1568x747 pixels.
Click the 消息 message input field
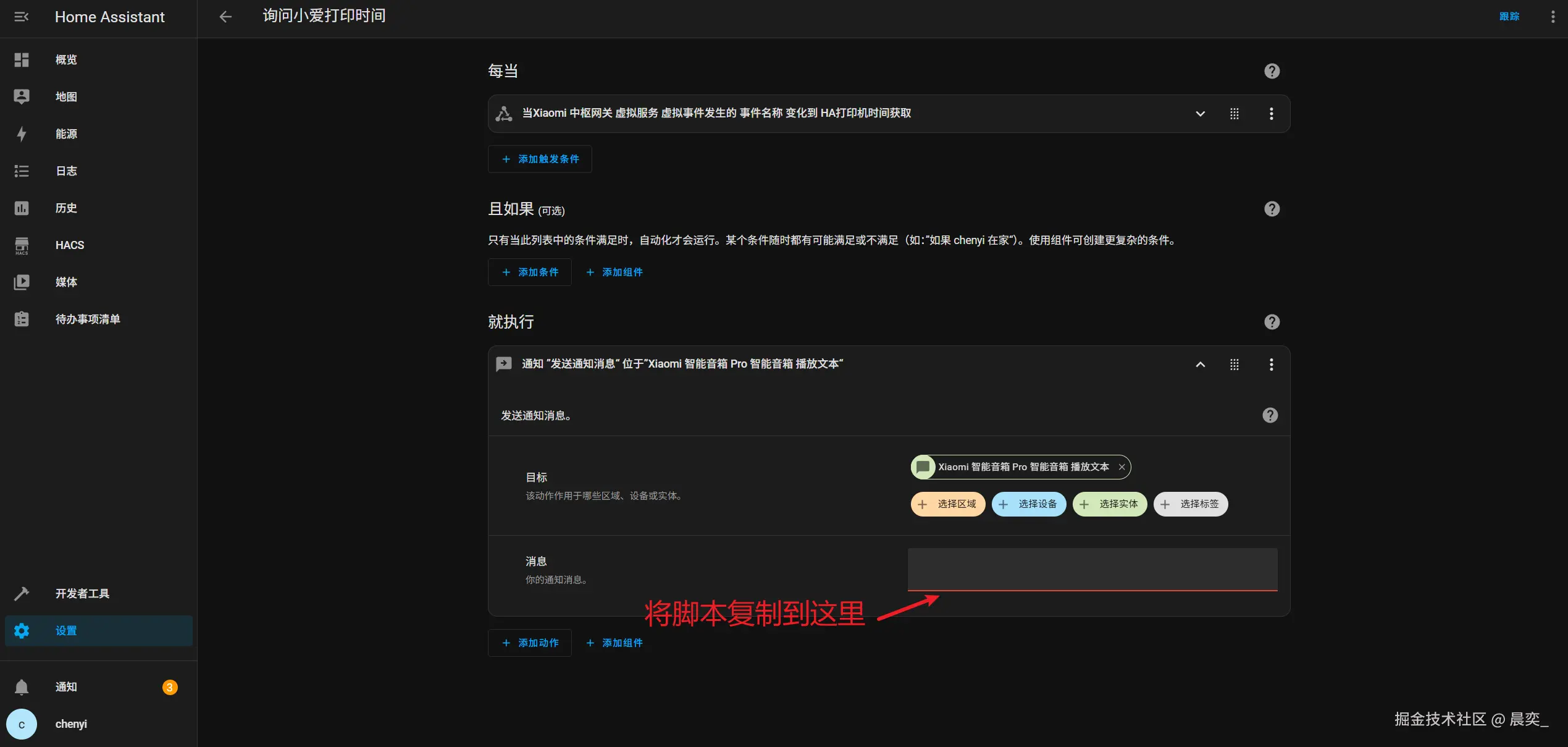coord(1092,569)
